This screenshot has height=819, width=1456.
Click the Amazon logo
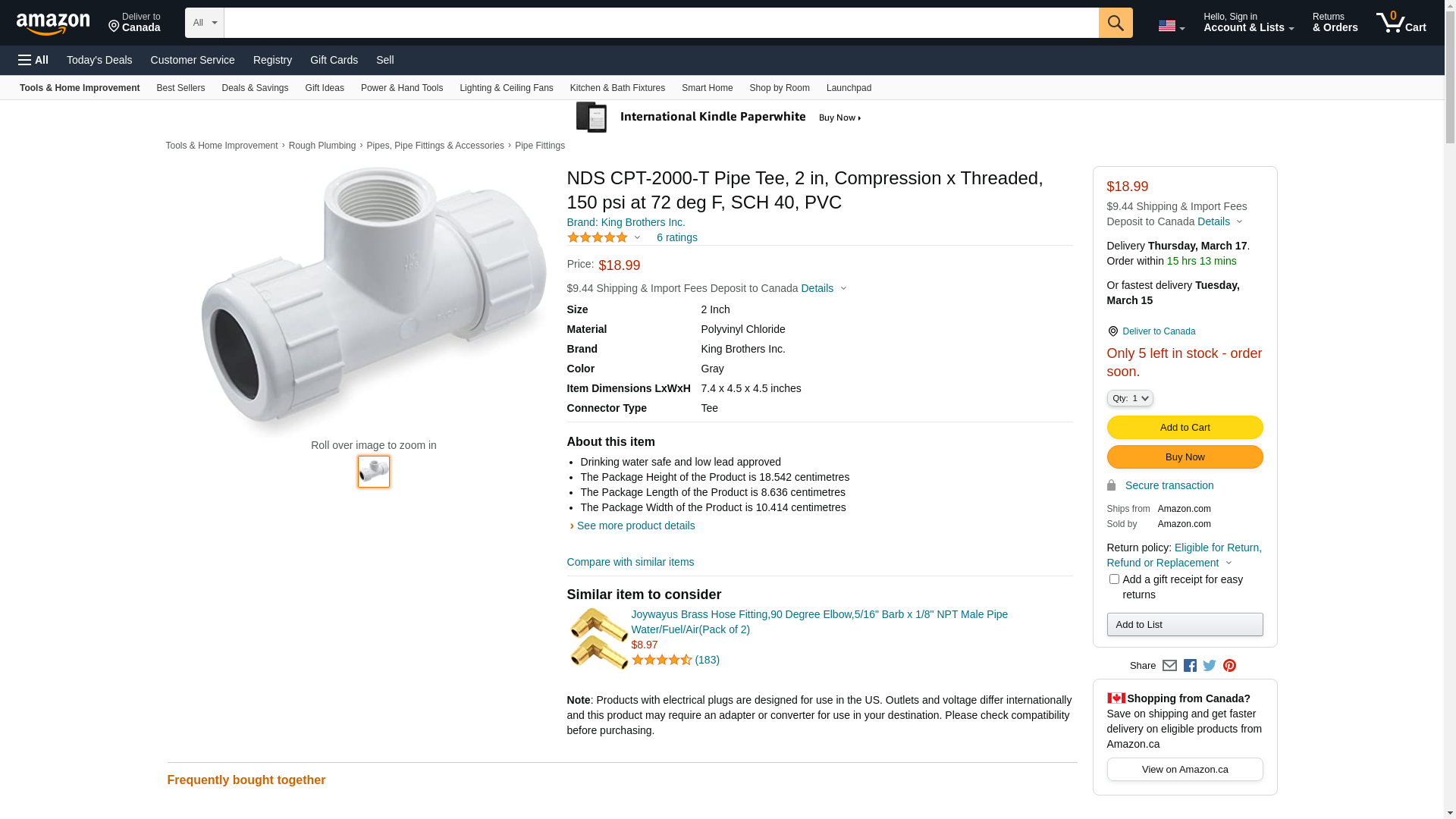point(53,24)
